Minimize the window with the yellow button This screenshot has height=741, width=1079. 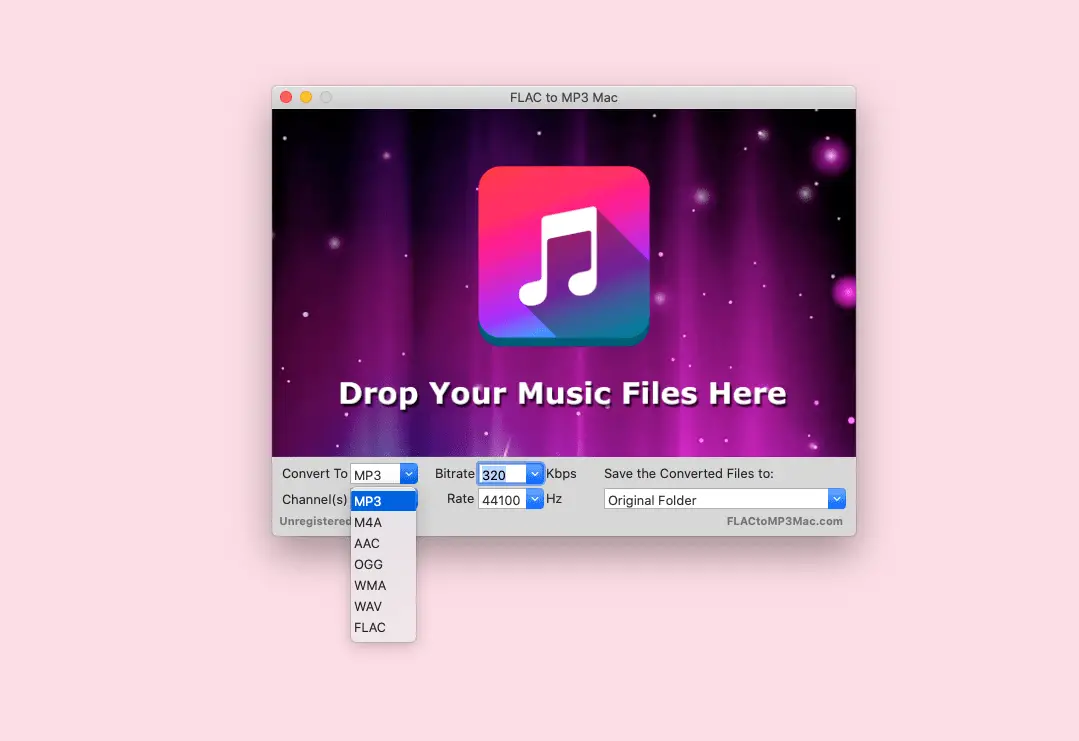[306, 97]
